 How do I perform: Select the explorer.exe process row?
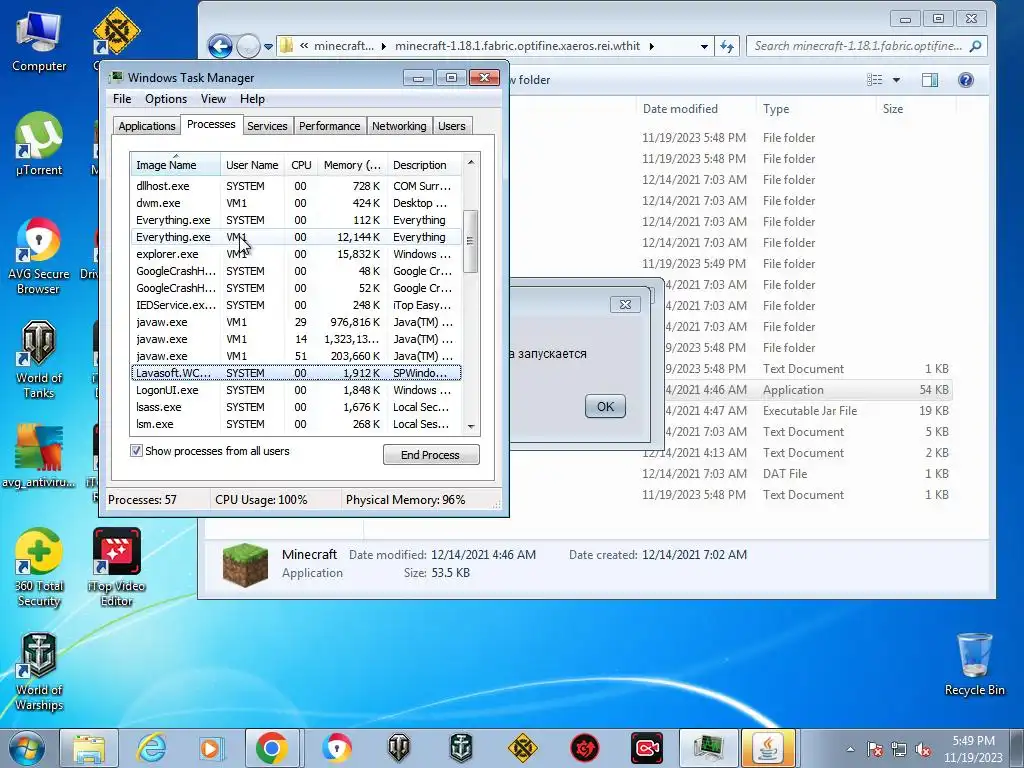coord(296,254)
